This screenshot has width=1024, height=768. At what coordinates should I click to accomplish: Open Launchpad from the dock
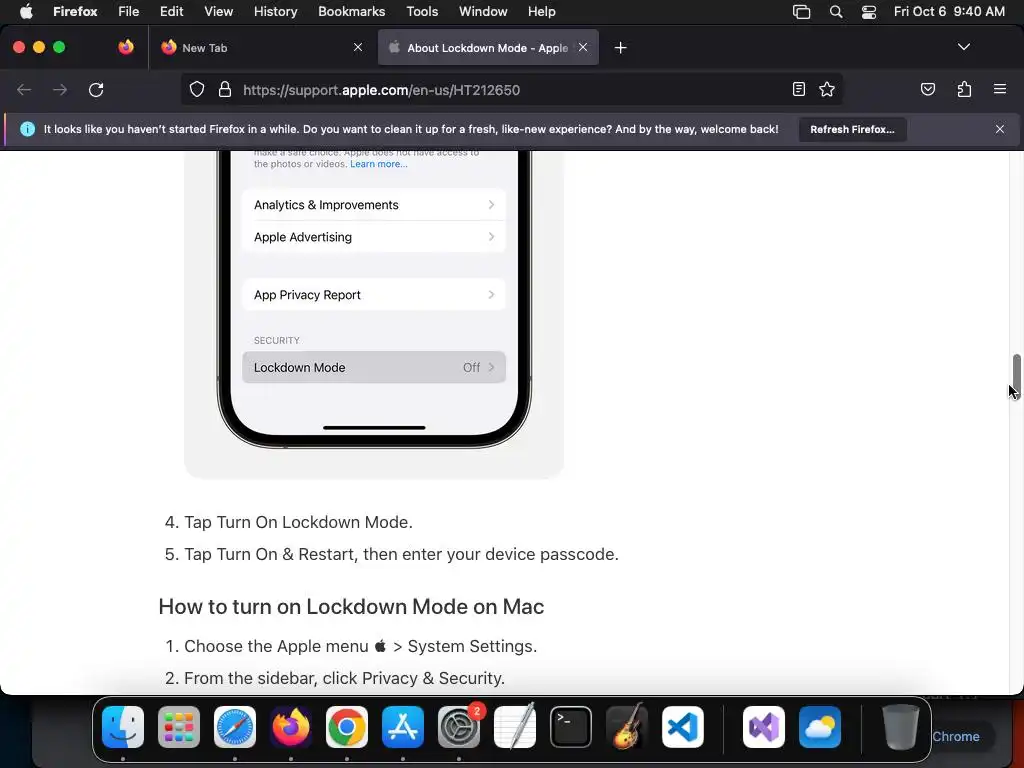179,727
